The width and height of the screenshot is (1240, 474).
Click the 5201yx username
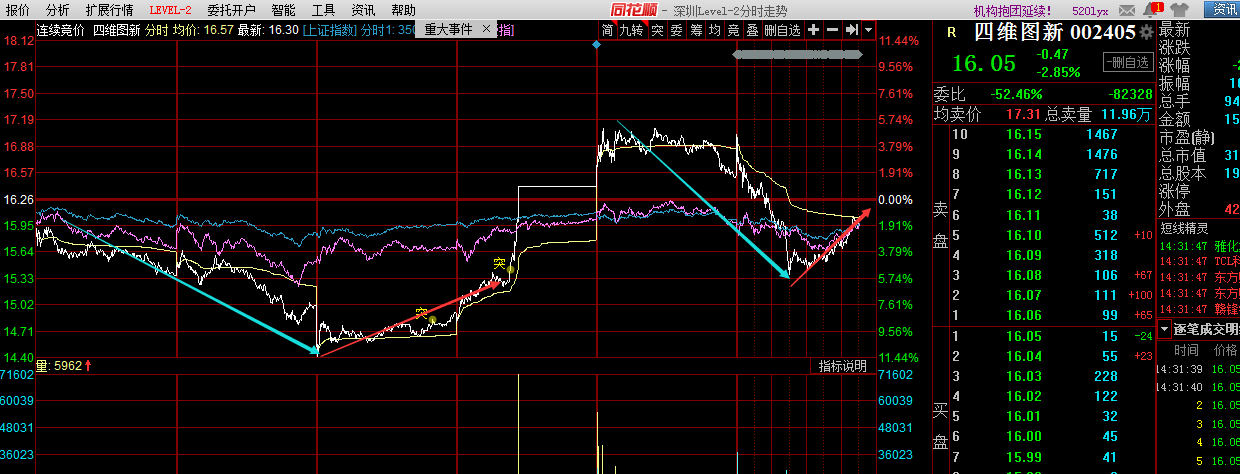(1088, 10)
